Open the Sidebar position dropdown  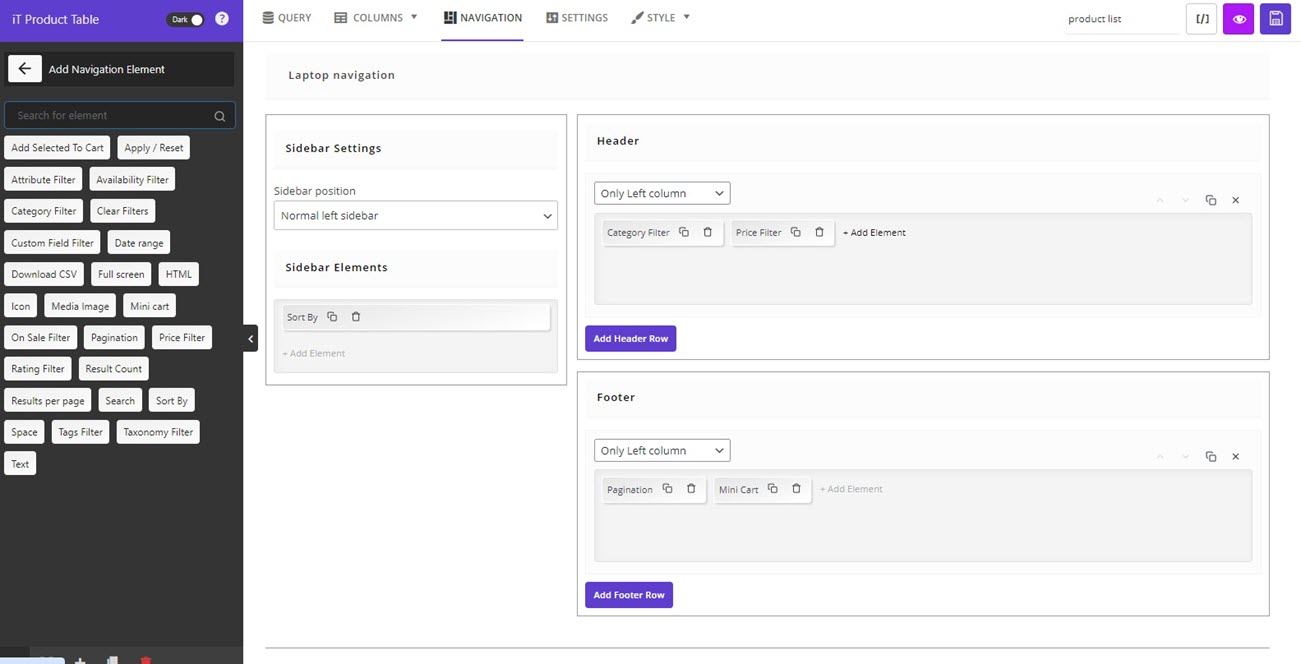click(415, 215)
